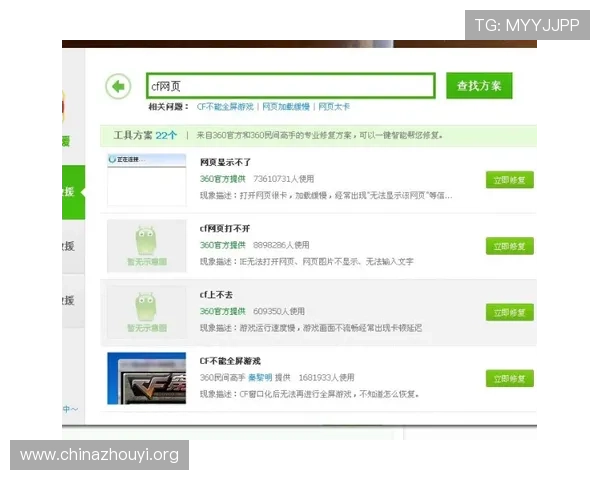Select the CF不能全屏游戏 result title
The height and width of the screenshot is (480, 600).
pyautogui.click(x=230, y=361)
